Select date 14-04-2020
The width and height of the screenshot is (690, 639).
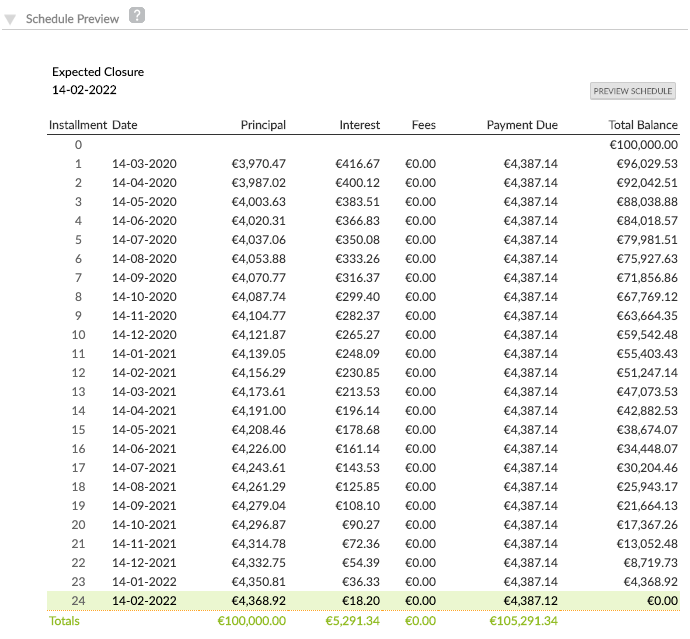(x=144, y=183)
